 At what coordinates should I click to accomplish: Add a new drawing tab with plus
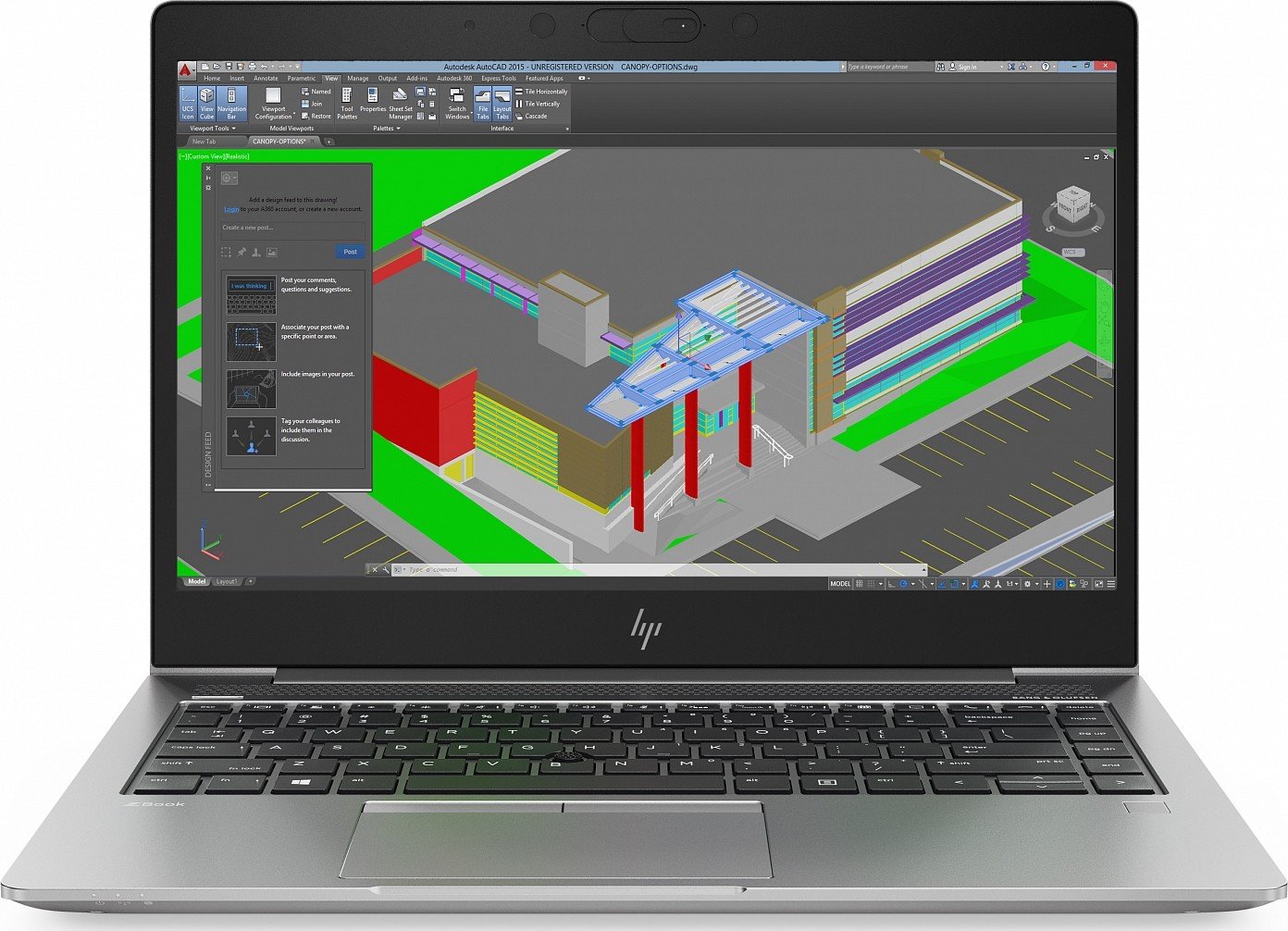[329, 142]
